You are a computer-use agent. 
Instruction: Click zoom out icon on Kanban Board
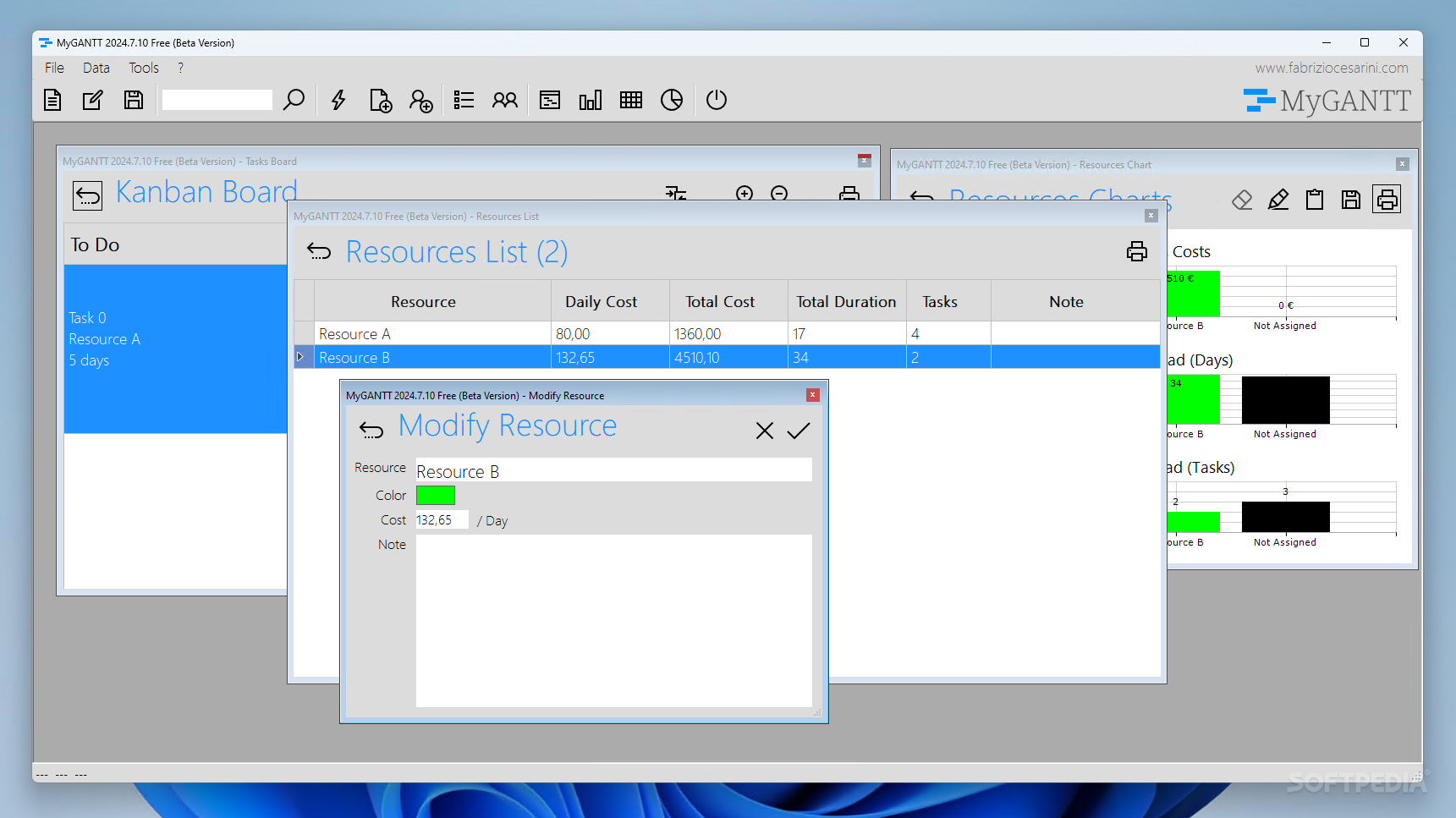779,194
